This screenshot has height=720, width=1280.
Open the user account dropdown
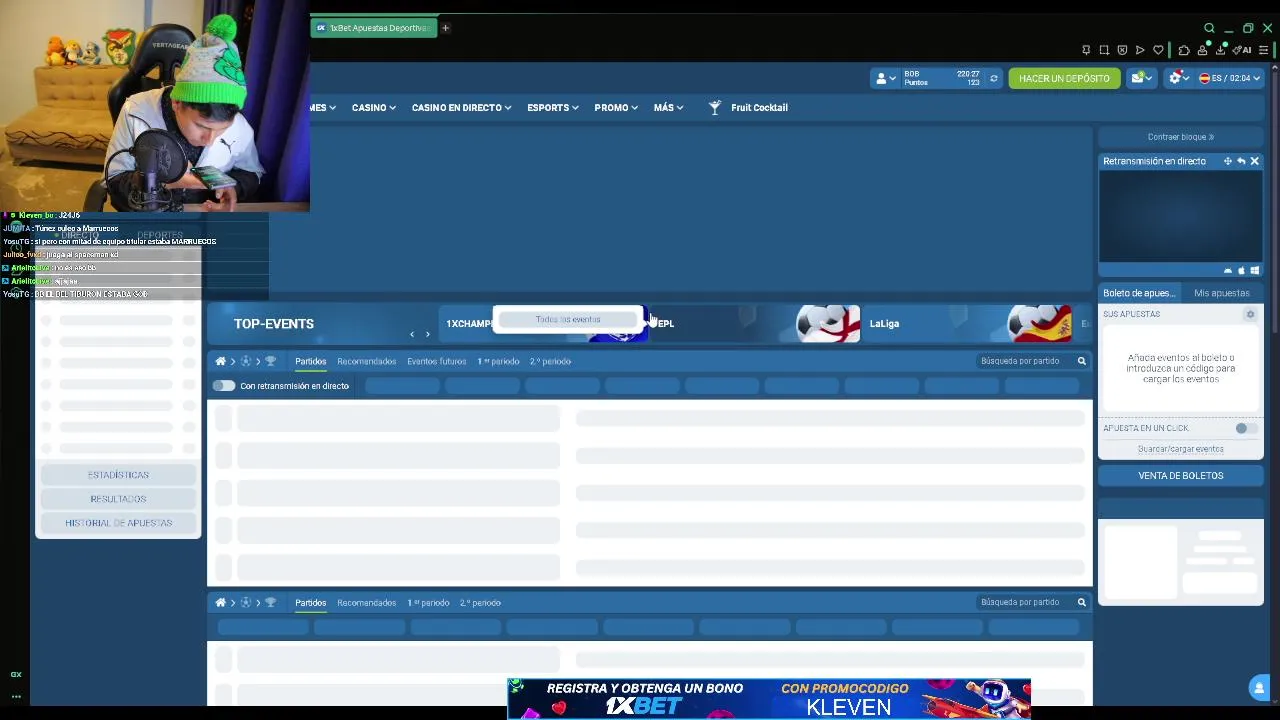pos(885,78)
